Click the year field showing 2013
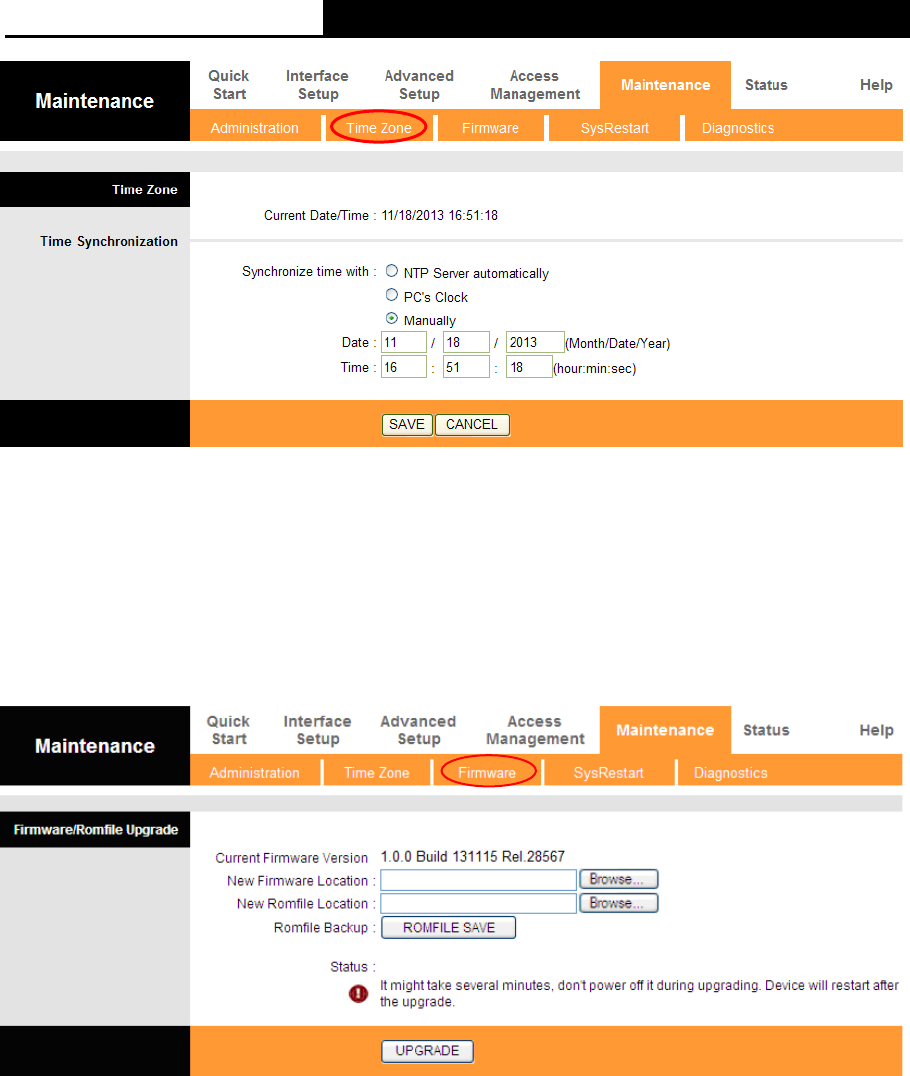The image size is (910, 1076). pos(535,342)
